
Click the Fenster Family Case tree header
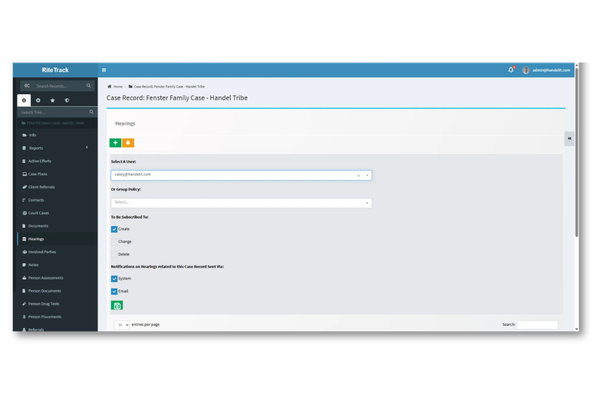pyautogui.click(x=57, y=123)
